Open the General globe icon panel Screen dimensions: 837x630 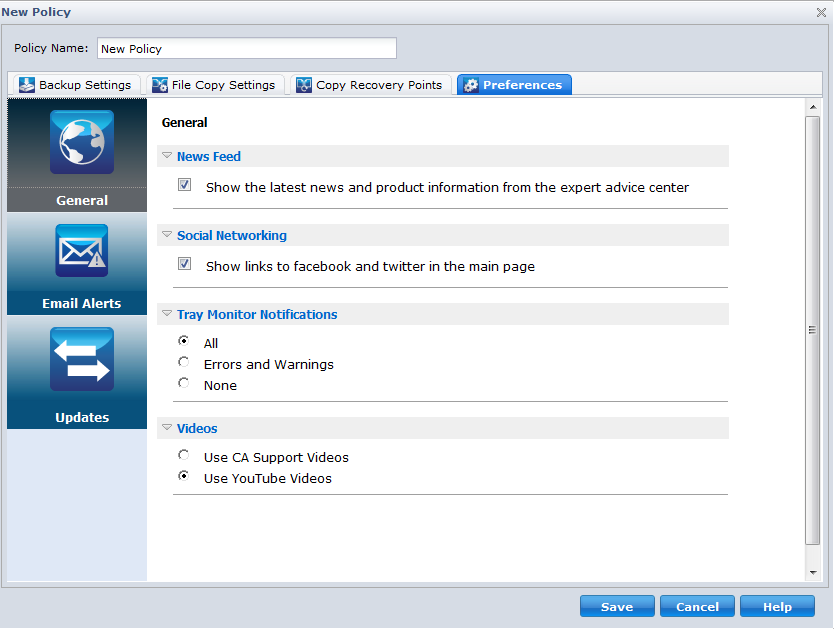click(81, 143)
